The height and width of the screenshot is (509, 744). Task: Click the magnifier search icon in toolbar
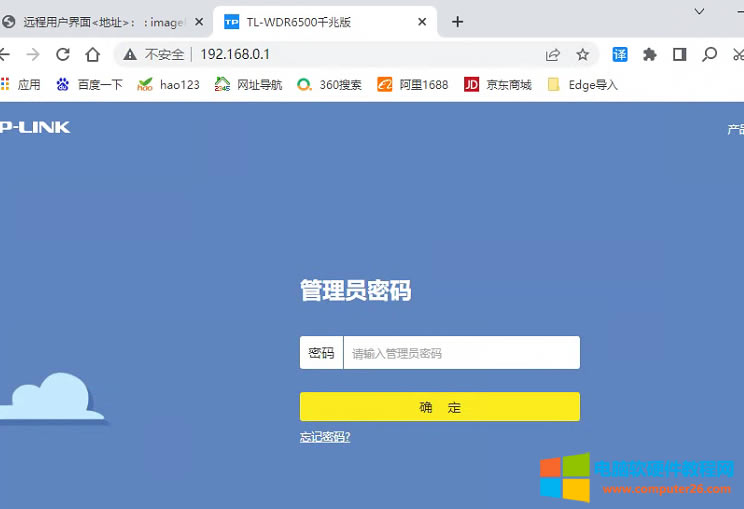709,54
